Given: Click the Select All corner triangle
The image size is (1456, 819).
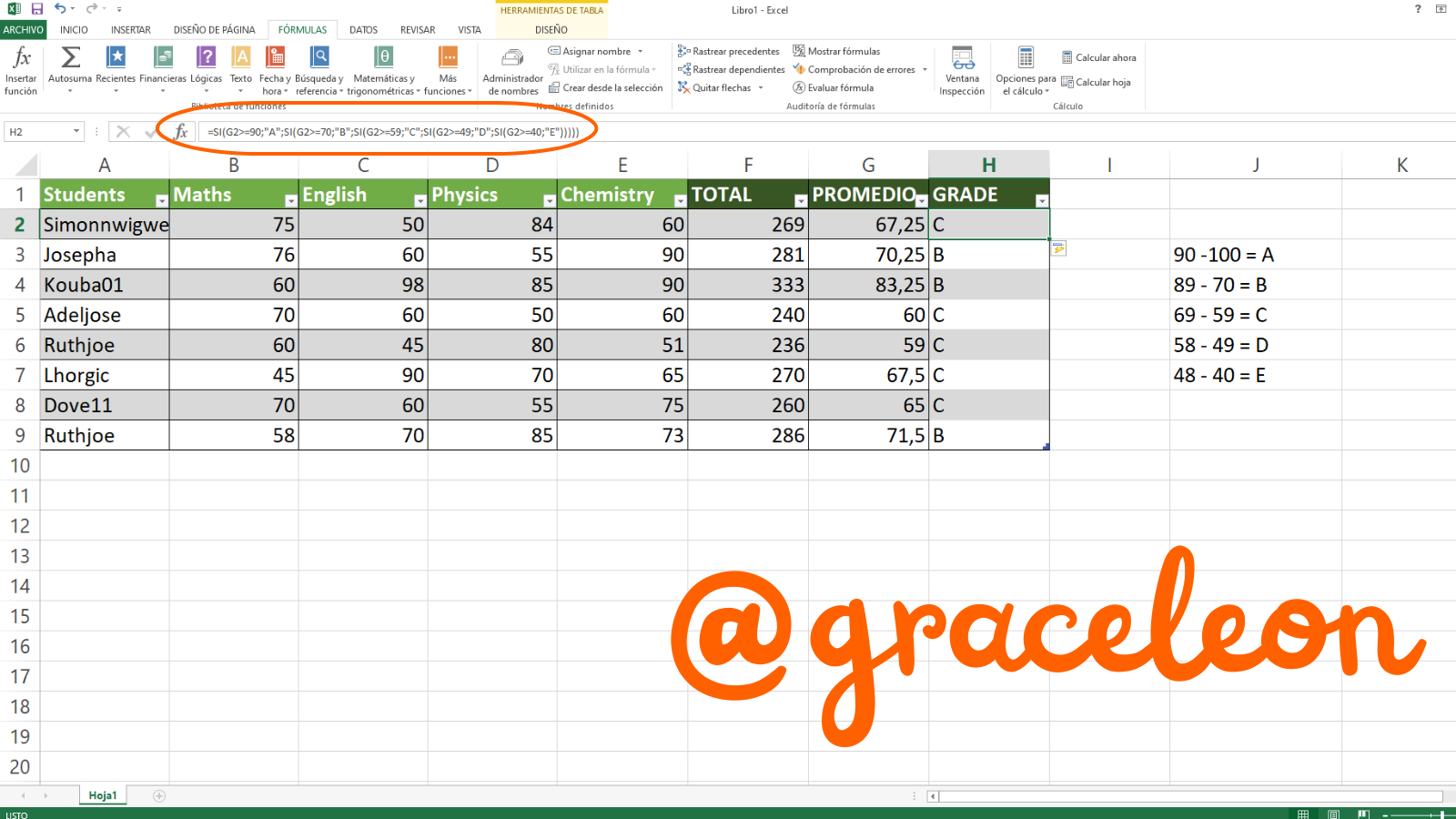Looking at the screenshot, I should tap(26, 165).
